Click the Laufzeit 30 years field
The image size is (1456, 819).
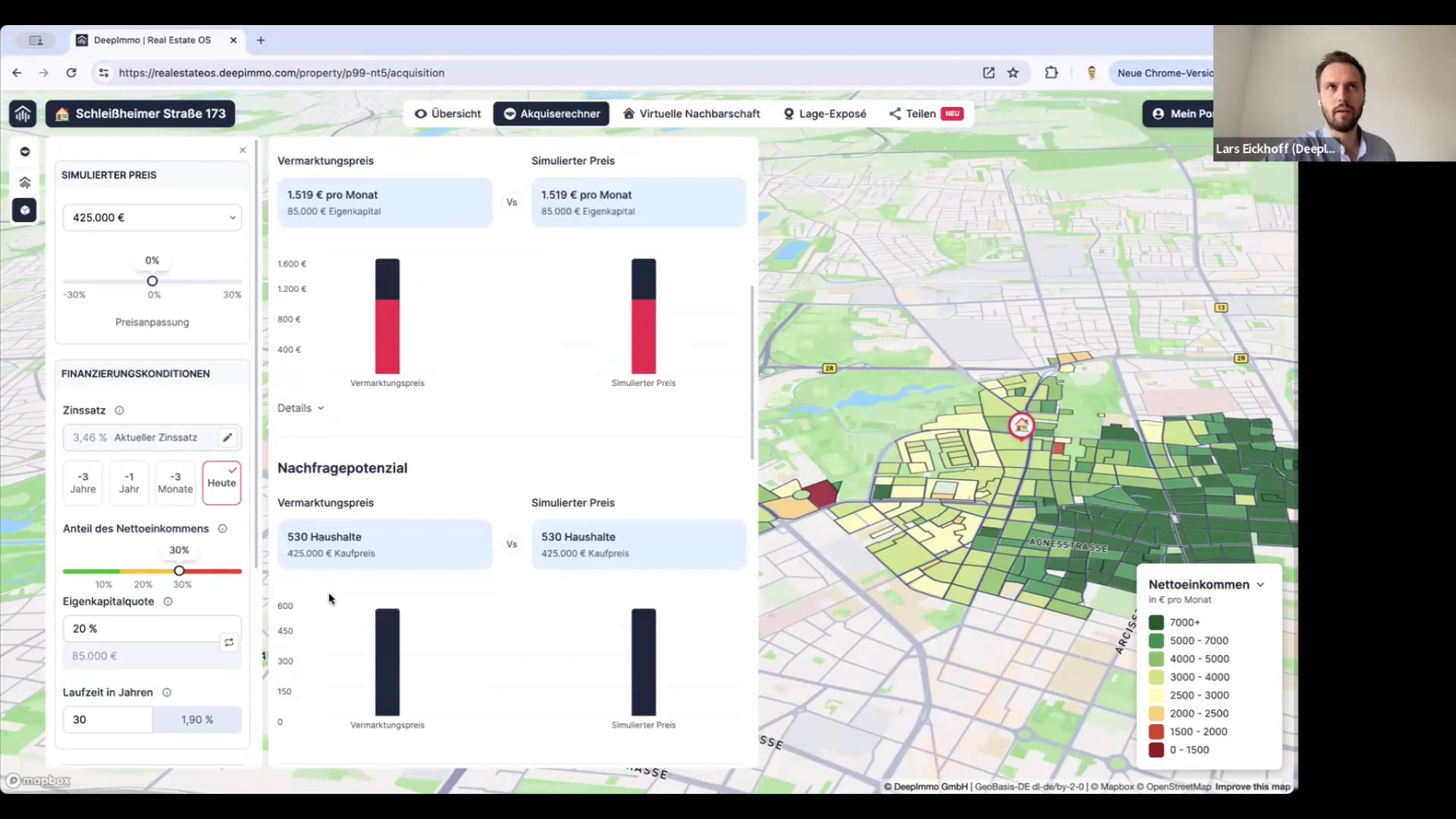(x=108, y=720)
